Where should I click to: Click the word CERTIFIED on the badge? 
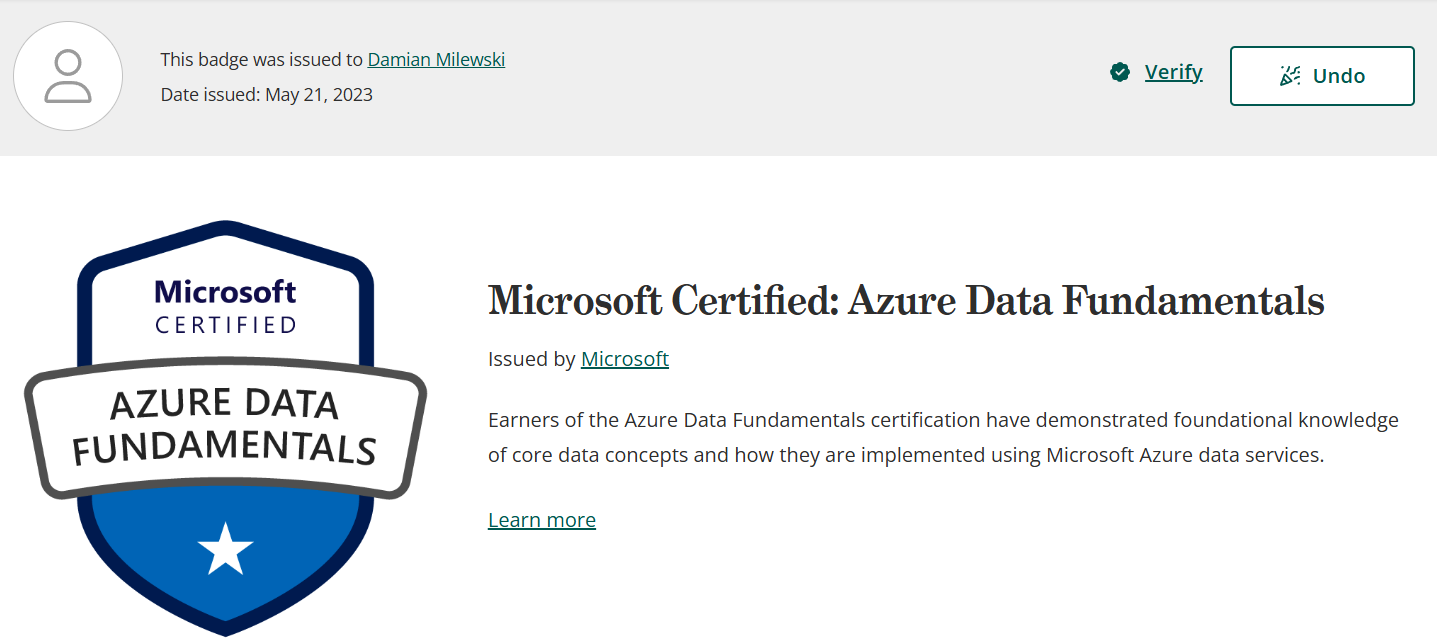tap(225, 325)
